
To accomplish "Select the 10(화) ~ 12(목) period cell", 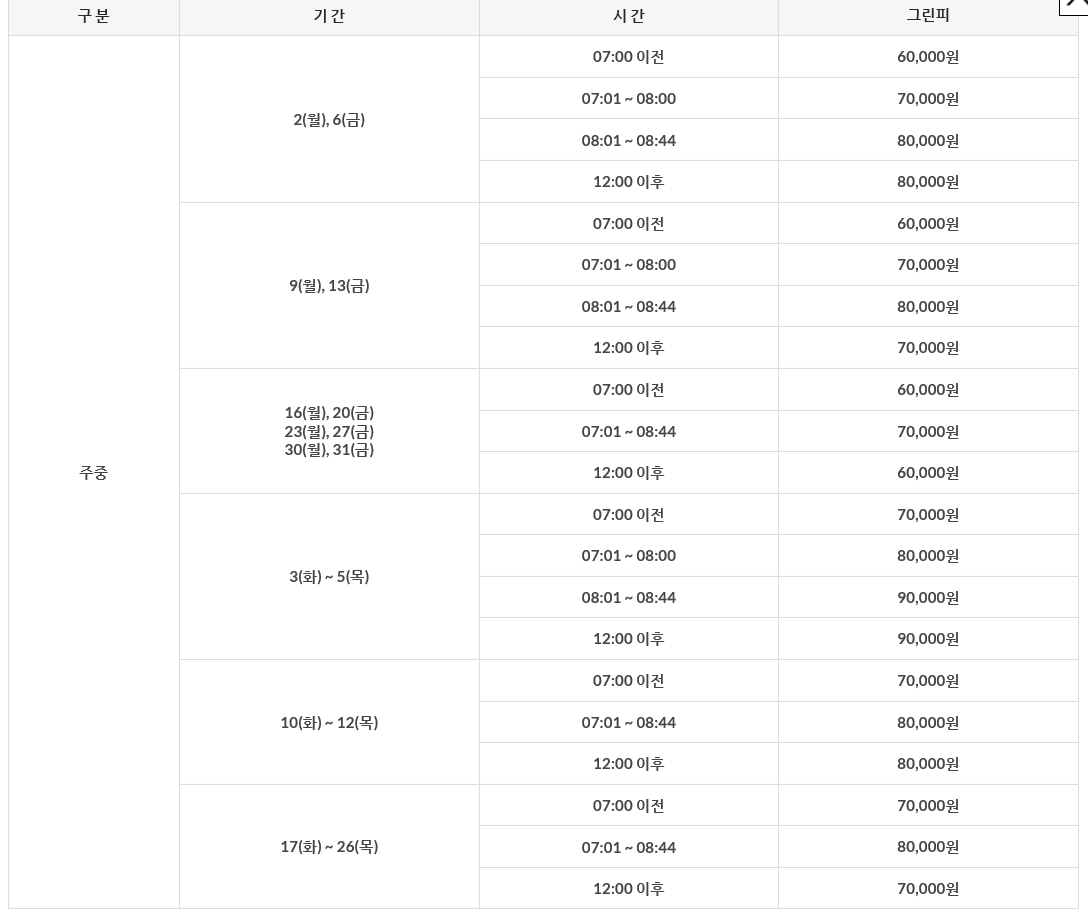I will [329, 722].
